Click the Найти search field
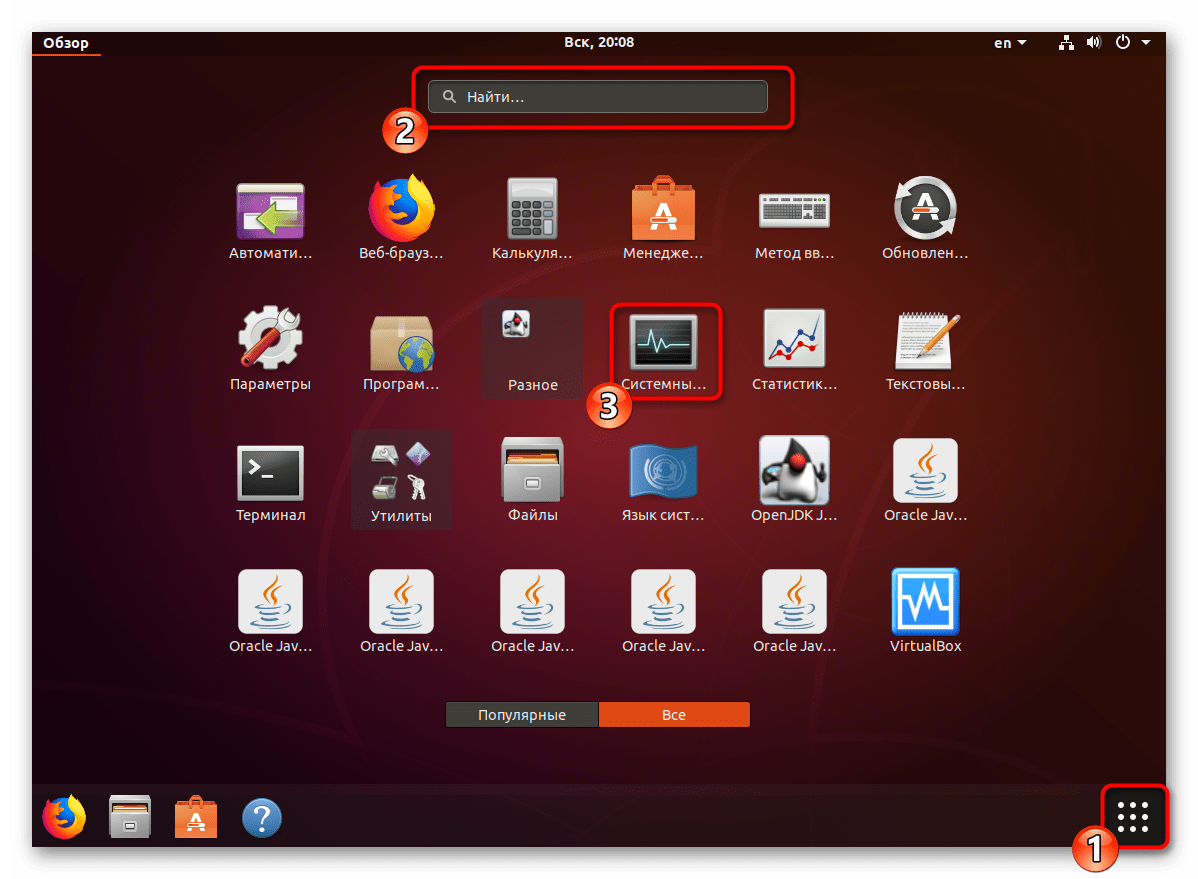The height and width of the screenshot is (879, 1198). pyautogui.click(x=598, y=97)
